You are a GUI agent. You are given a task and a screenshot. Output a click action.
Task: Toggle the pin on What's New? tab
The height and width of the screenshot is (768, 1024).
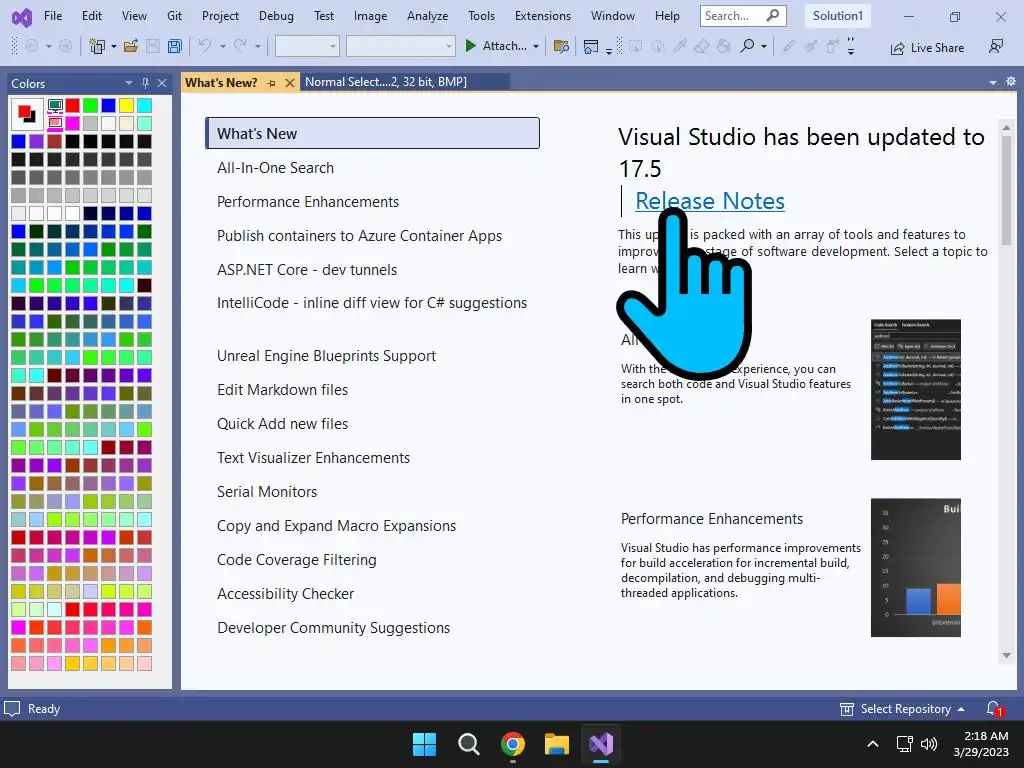pyautogui.click(x=272, y=83)
